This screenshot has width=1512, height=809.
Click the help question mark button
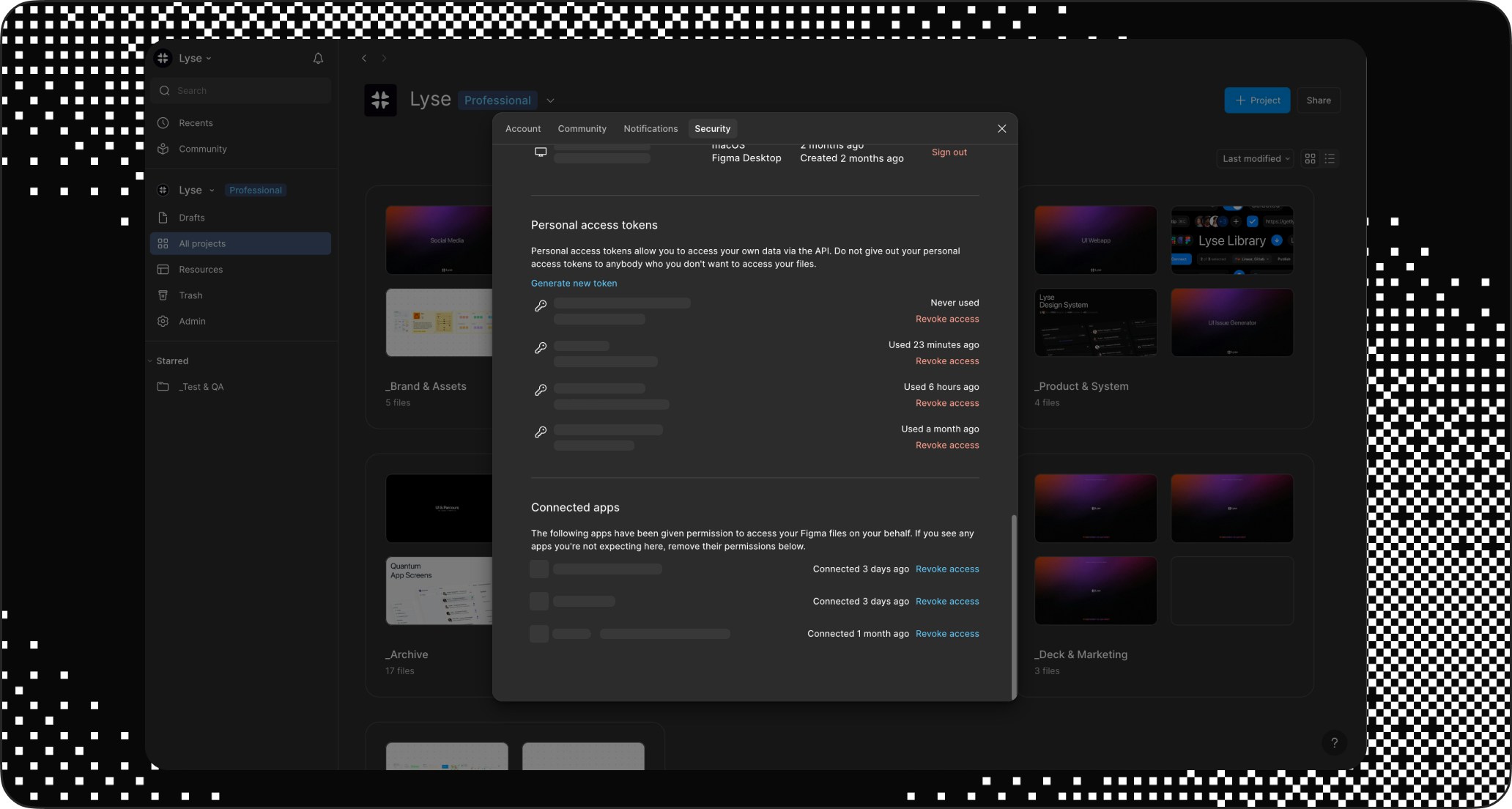tap(1334, 743)
